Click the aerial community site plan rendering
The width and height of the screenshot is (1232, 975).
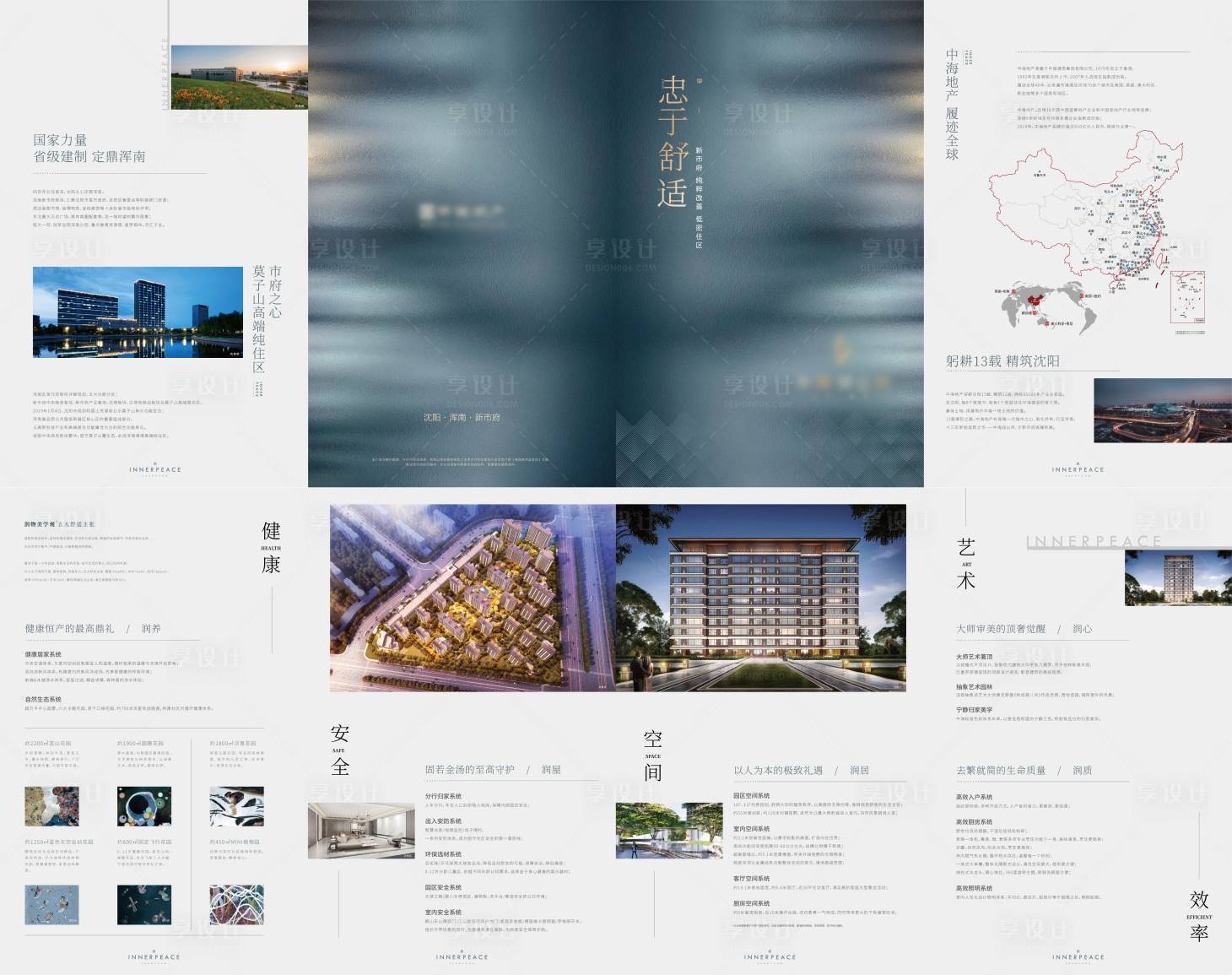pyautogui.click(x=473, y=598)
